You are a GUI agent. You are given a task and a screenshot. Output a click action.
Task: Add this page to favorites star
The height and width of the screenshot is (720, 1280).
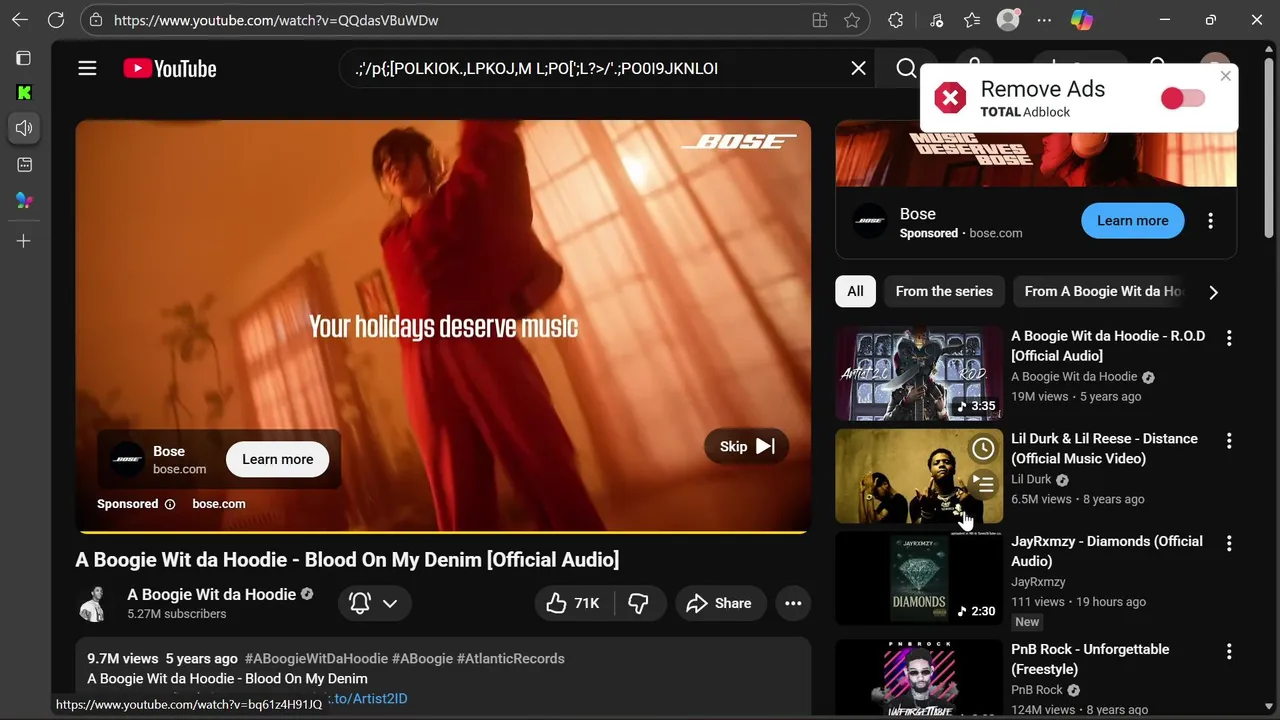[x=852, y=20]
